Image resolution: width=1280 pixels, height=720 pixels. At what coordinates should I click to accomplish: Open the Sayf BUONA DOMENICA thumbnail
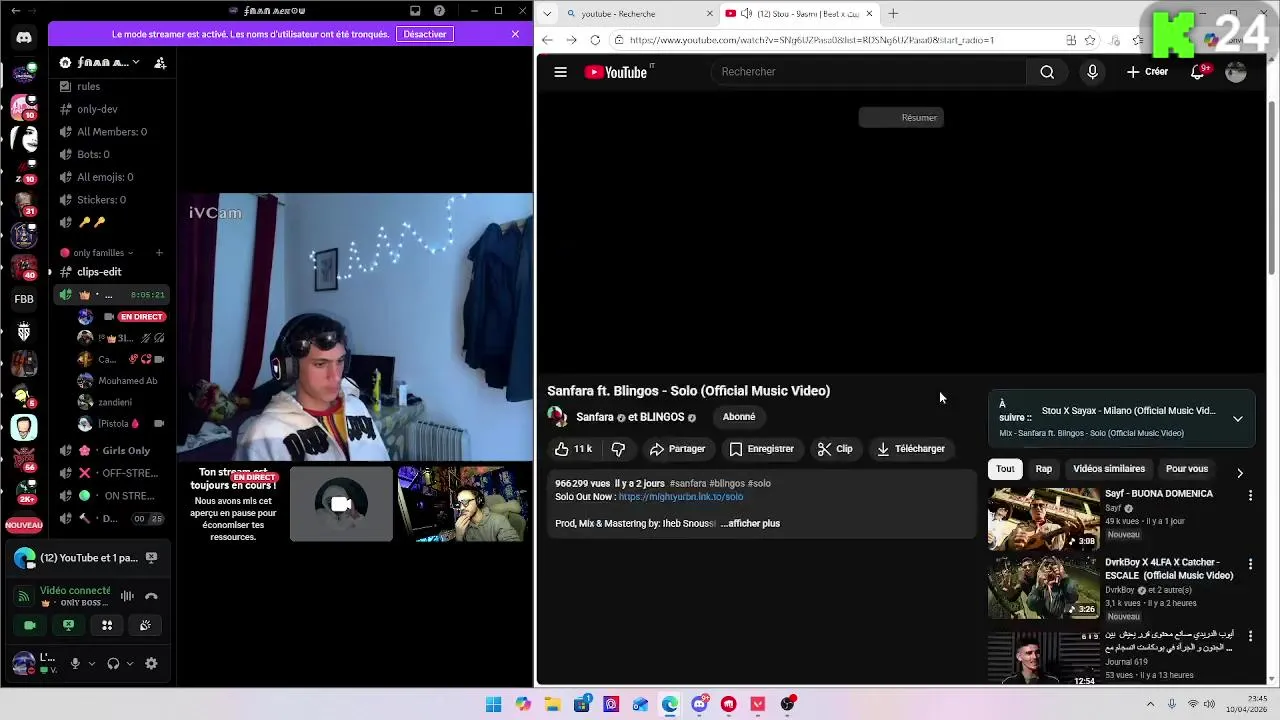pyautogui.click(x=1043, y=519)
